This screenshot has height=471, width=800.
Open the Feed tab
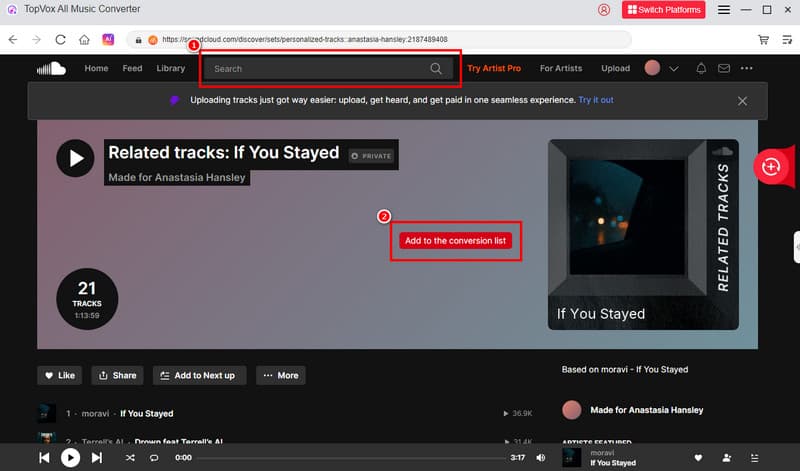(x=132, y=68)
